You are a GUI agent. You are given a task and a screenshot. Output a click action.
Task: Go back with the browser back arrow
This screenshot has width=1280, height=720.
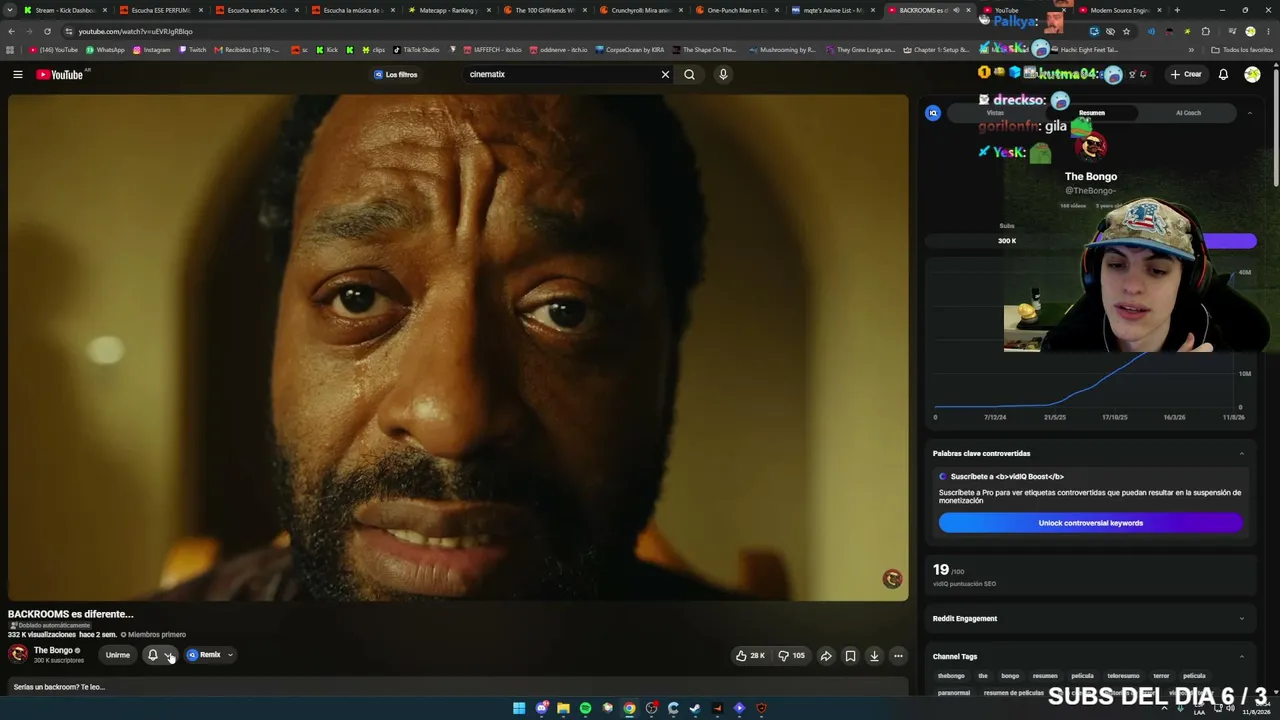tap(11, 31)
